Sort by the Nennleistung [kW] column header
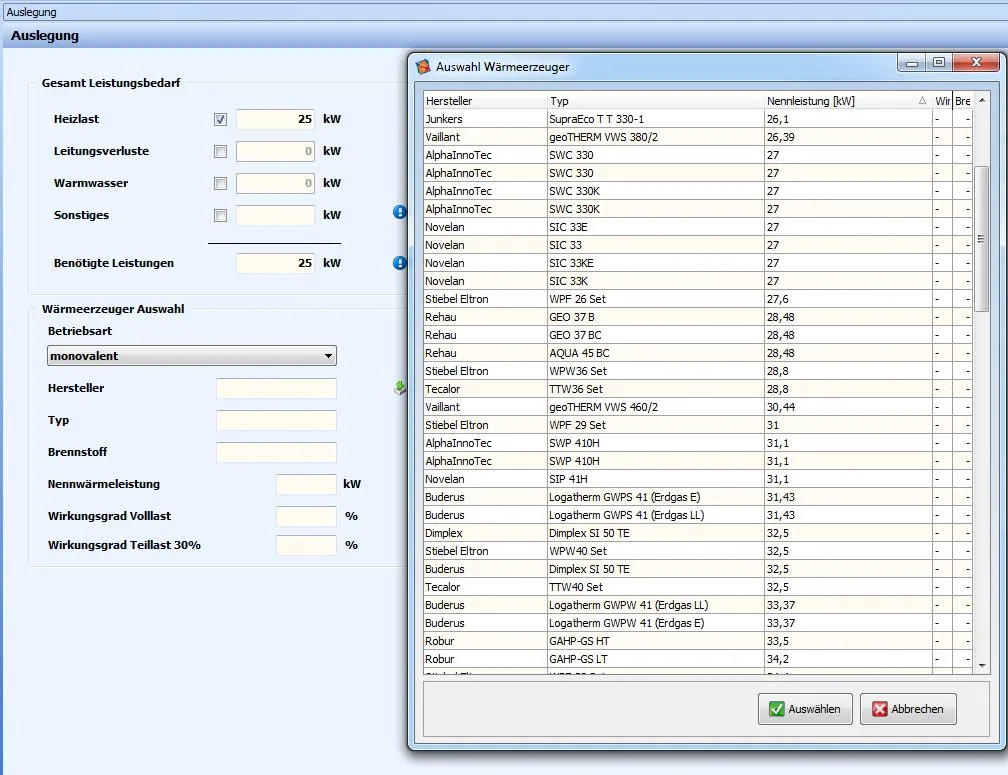This screenshot has width=1008, height=775. (x=847, y=101)
